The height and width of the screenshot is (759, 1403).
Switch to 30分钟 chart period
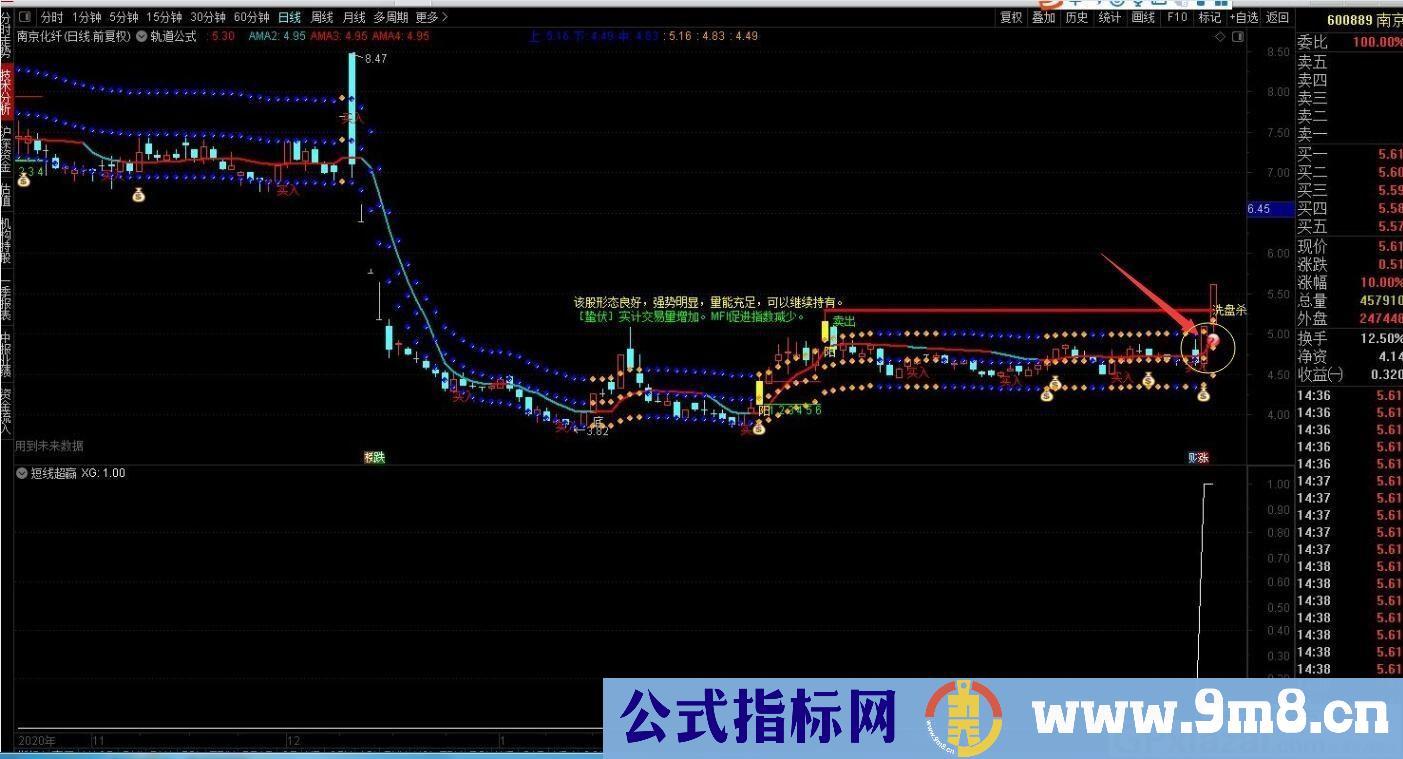click(x=208, y=17)
